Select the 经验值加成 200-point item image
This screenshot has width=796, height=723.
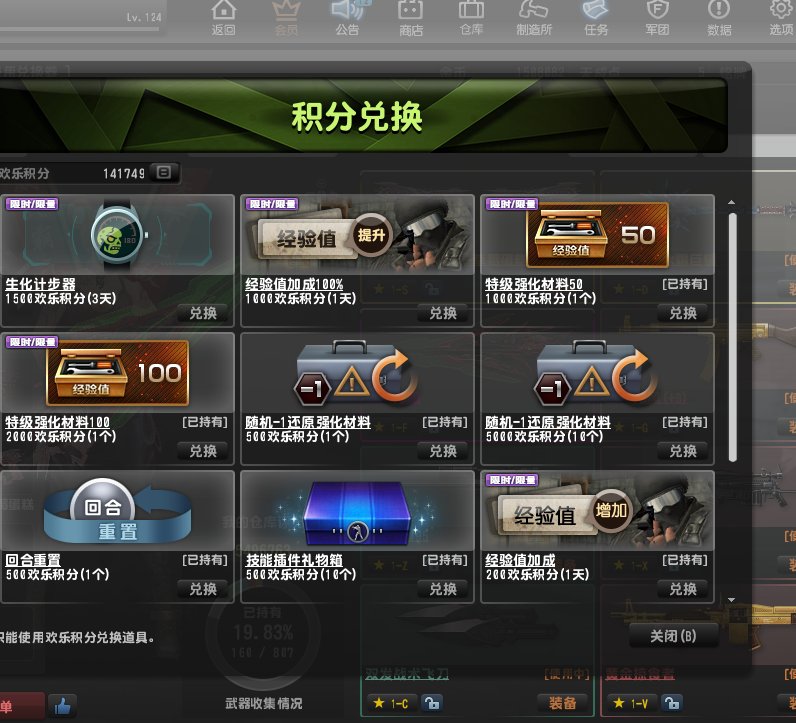click(x=598, y=511)
